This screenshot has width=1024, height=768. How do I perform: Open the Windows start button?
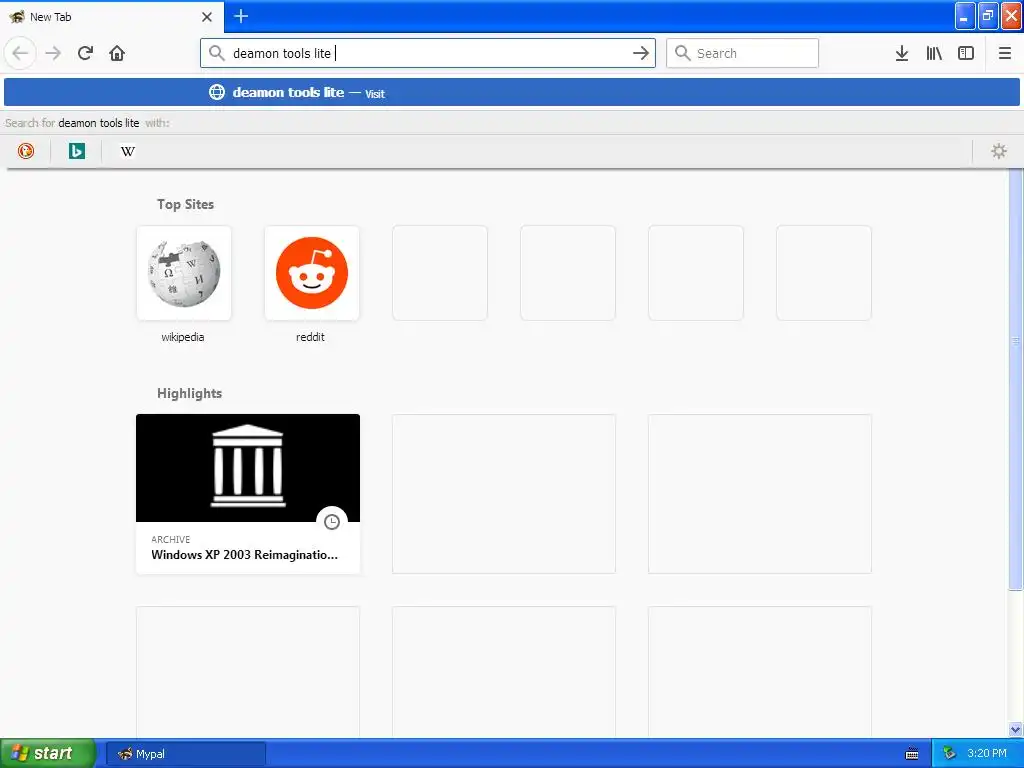coord(48,753)
